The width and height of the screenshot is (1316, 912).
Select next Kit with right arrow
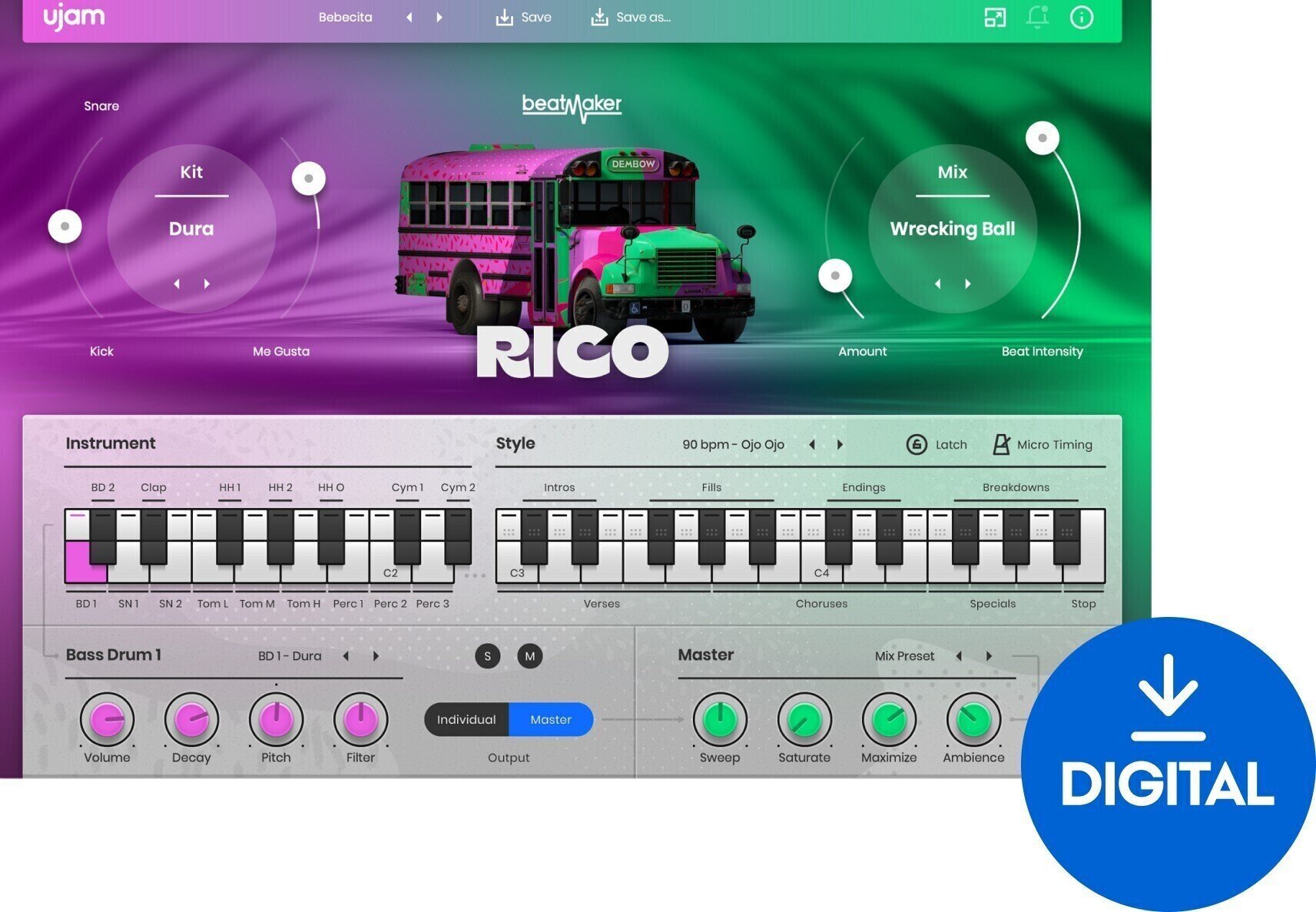[207, 284]
